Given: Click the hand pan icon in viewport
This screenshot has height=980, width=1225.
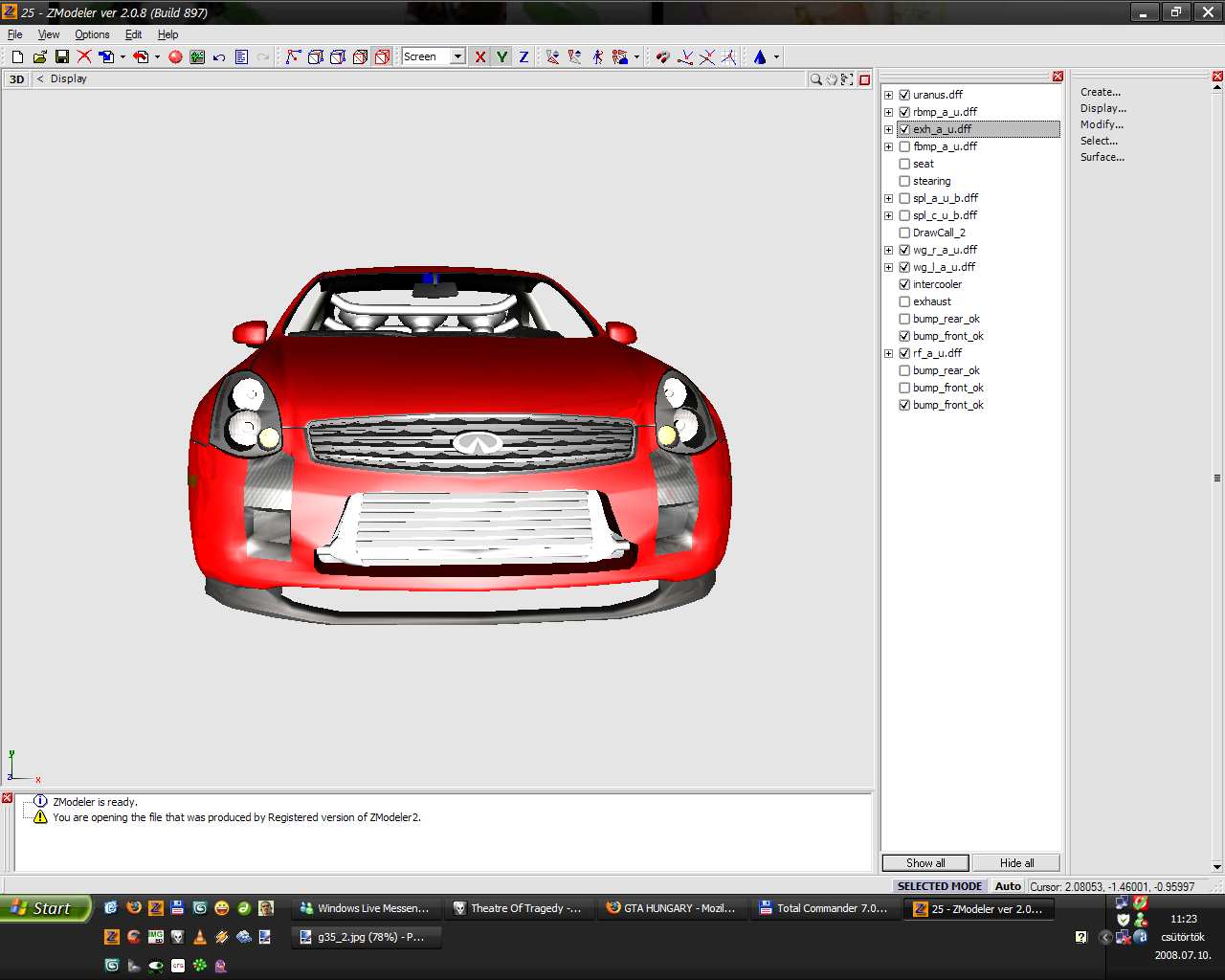Looking at the screenshot, I should (832, 79).
